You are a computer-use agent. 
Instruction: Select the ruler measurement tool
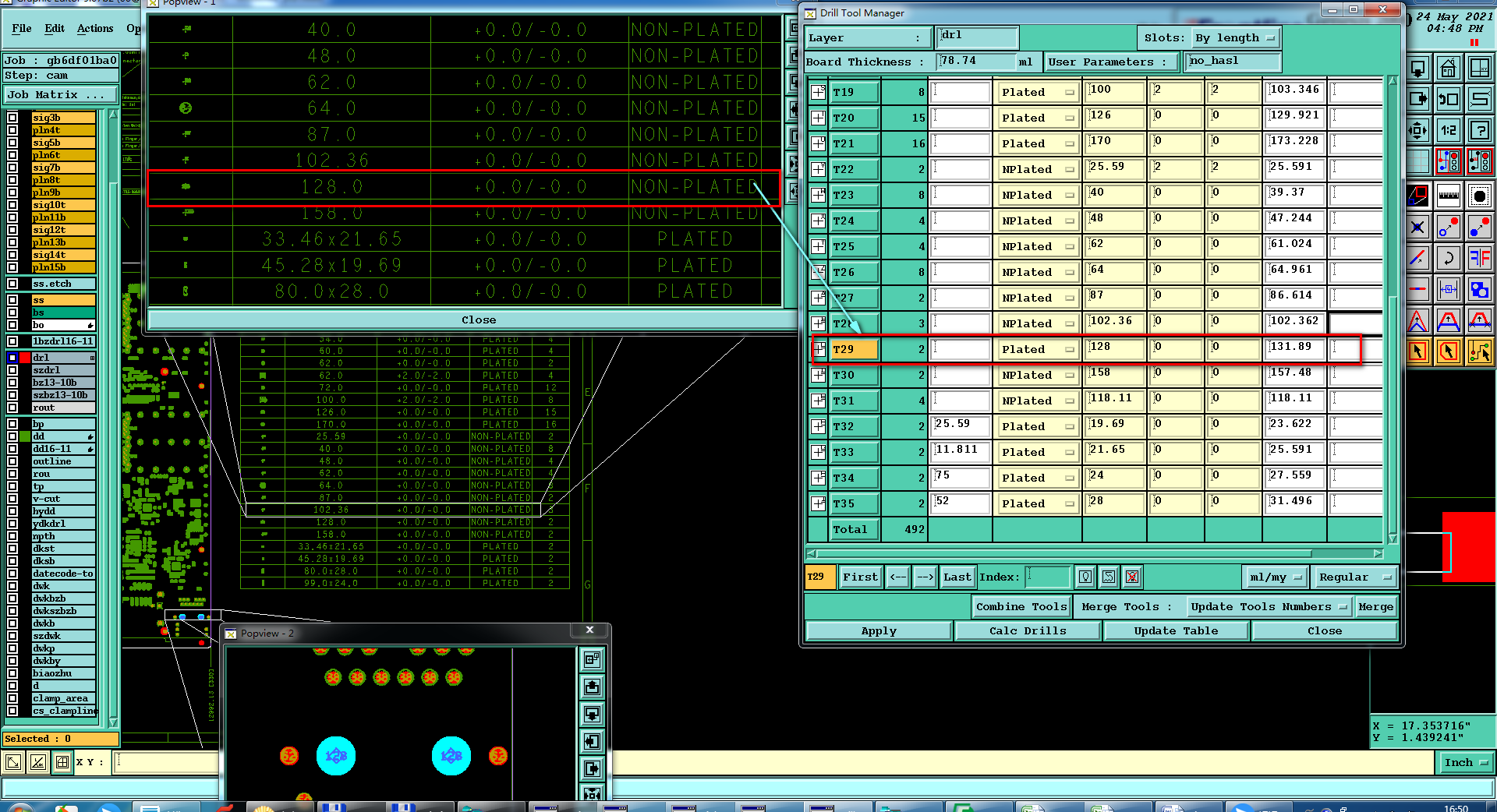[1448, 195]
